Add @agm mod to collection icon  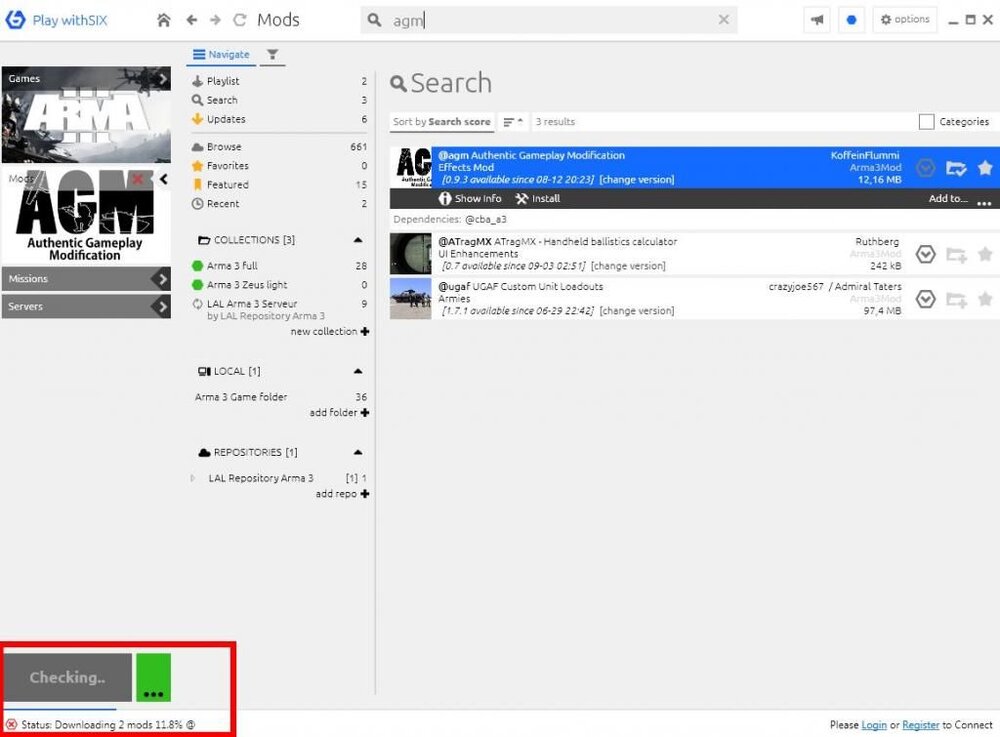[x=956, y=168]
